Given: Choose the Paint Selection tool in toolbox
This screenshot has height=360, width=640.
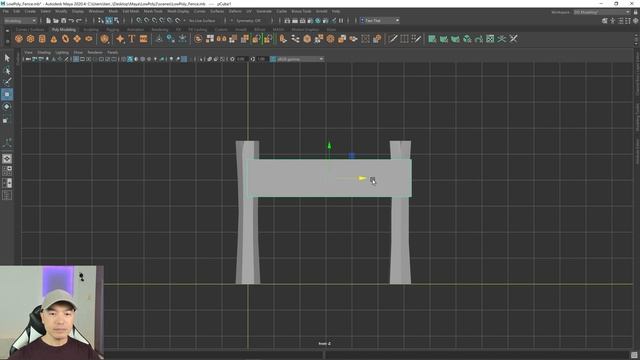Looking at the screenshot, I should coord(7,82).
